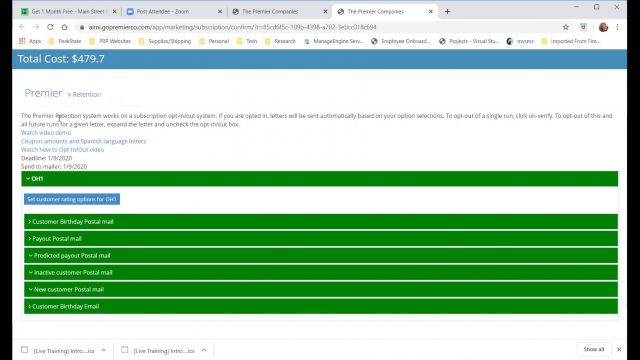The height and width of the screenshot is (360, 640).
Task: Switch to Post Attendee - Zoom tab
Action: tap(173, 11)
